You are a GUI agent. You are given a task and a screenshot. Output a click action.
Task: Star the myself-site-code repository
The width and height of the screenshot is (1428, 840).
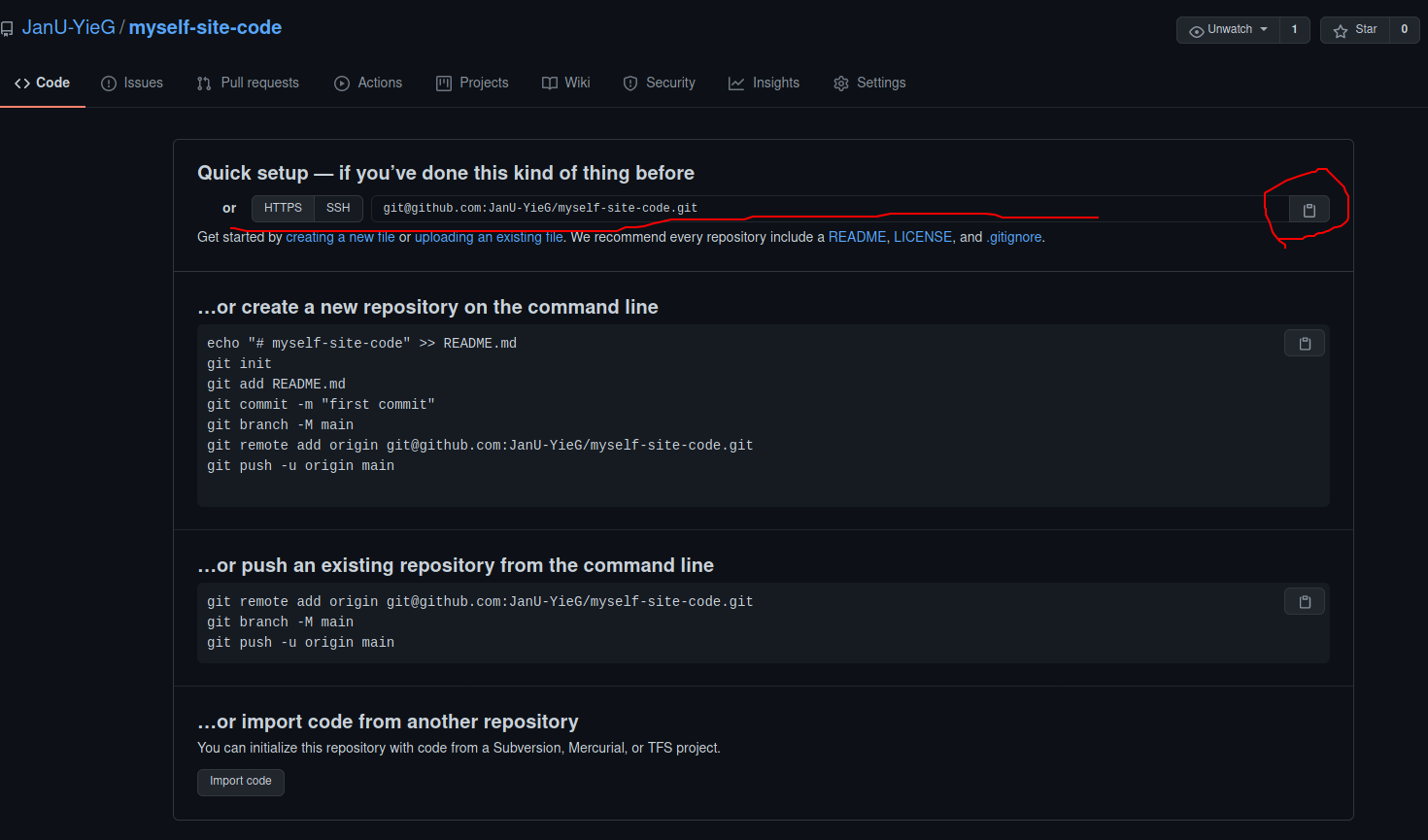coord(1353,29)
